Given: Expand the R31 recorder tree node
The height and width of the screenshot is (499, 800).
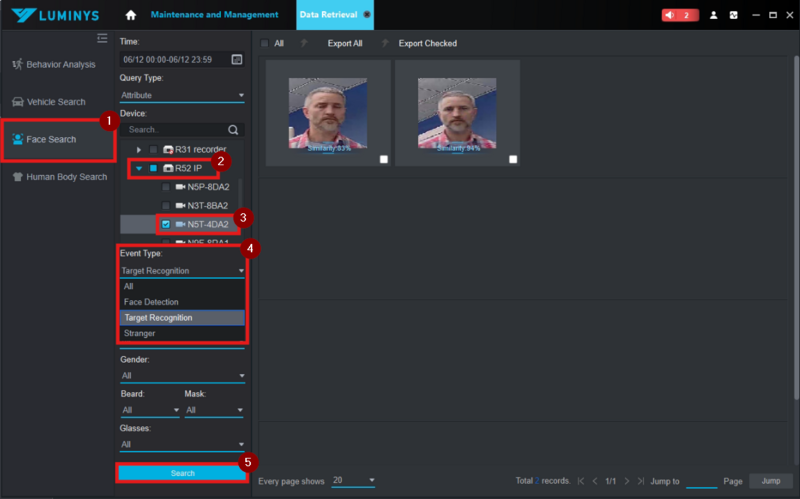Looking at the screenshot, I should pyautogui.click(x=139, y=149).
